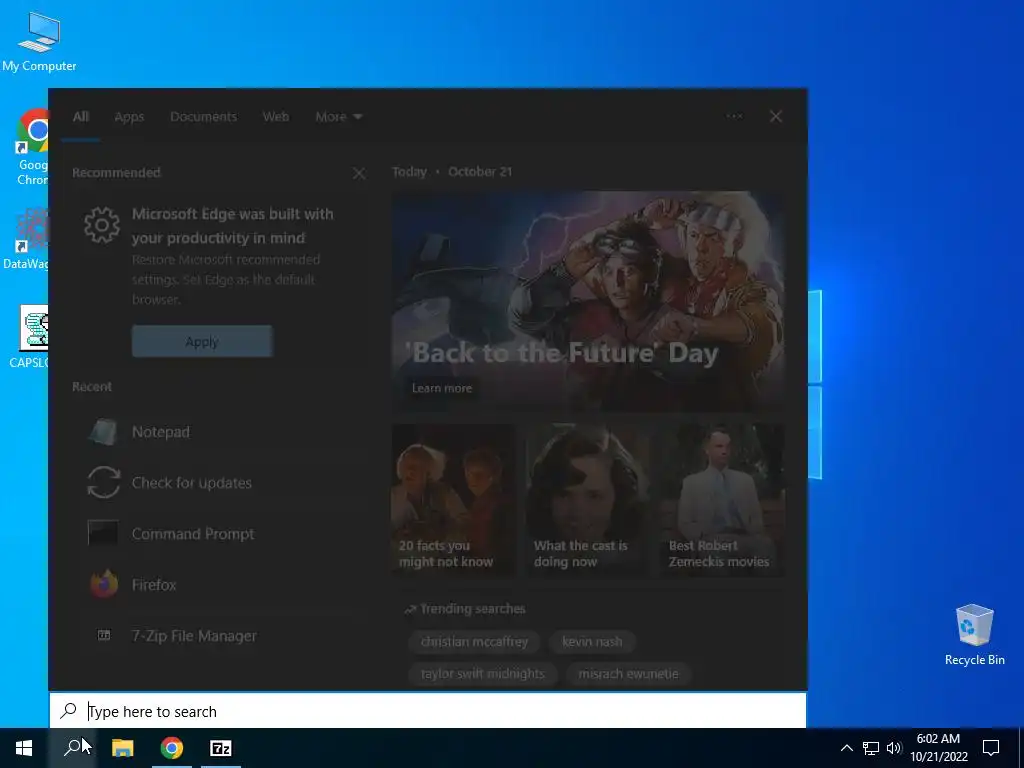This screenshot has height=768, width=1024.
Task: Open 'What the cast is doing now' card
Action: click(588, 500)
